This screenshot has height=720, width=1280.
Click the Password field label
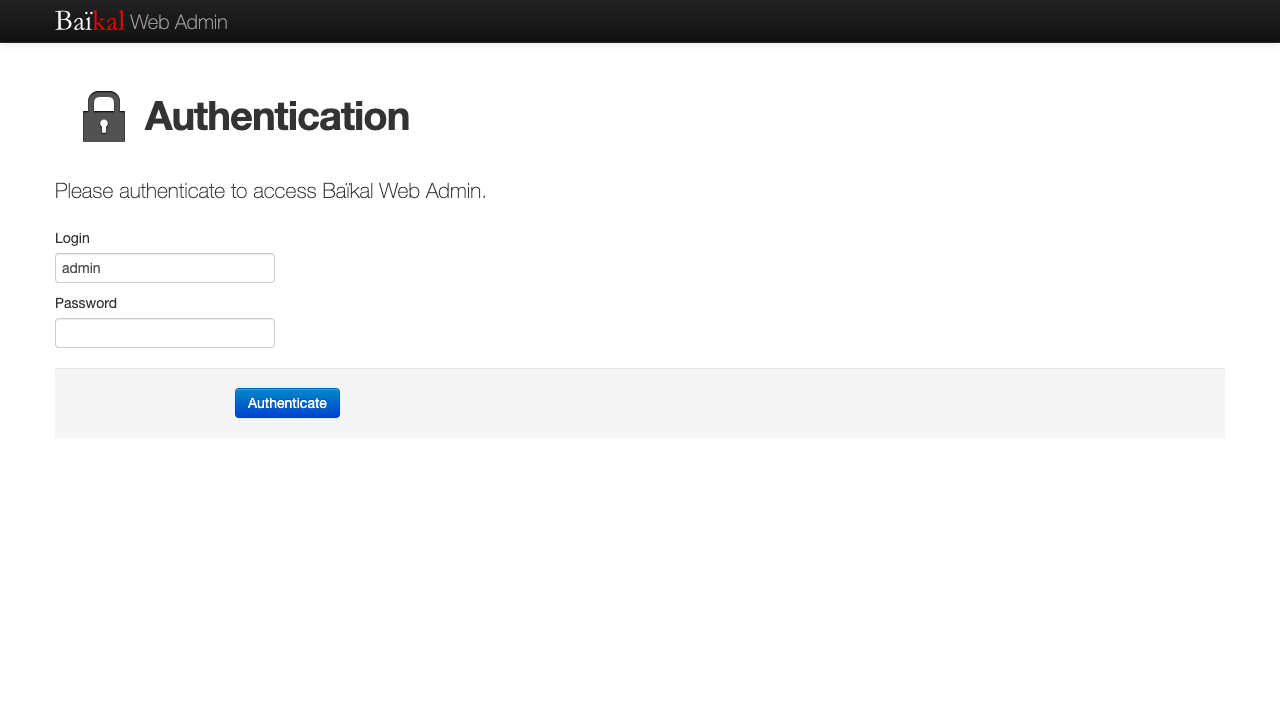click(x=86, y=303)
